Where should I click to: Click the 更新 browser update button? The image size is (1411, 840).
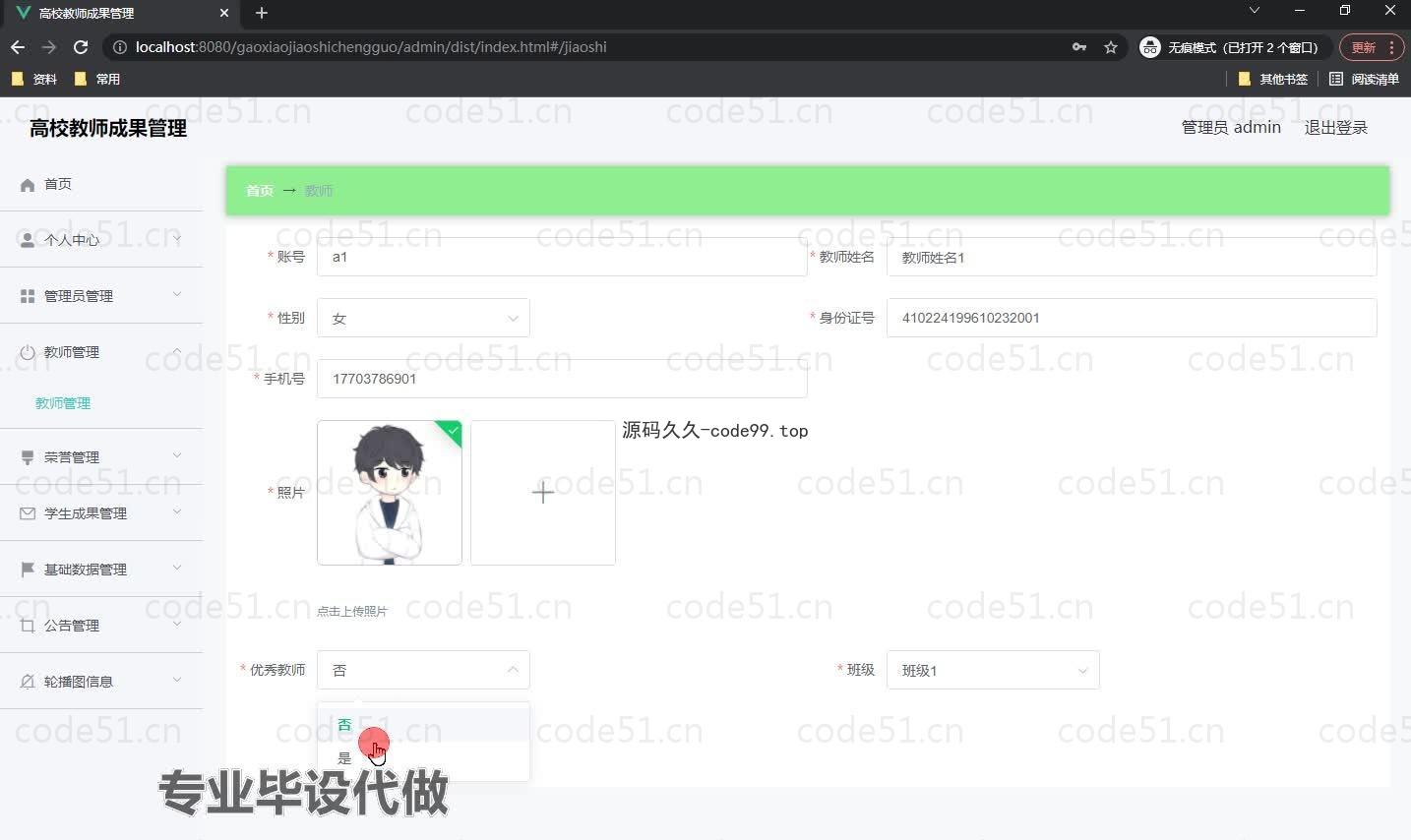[1370, 47]
